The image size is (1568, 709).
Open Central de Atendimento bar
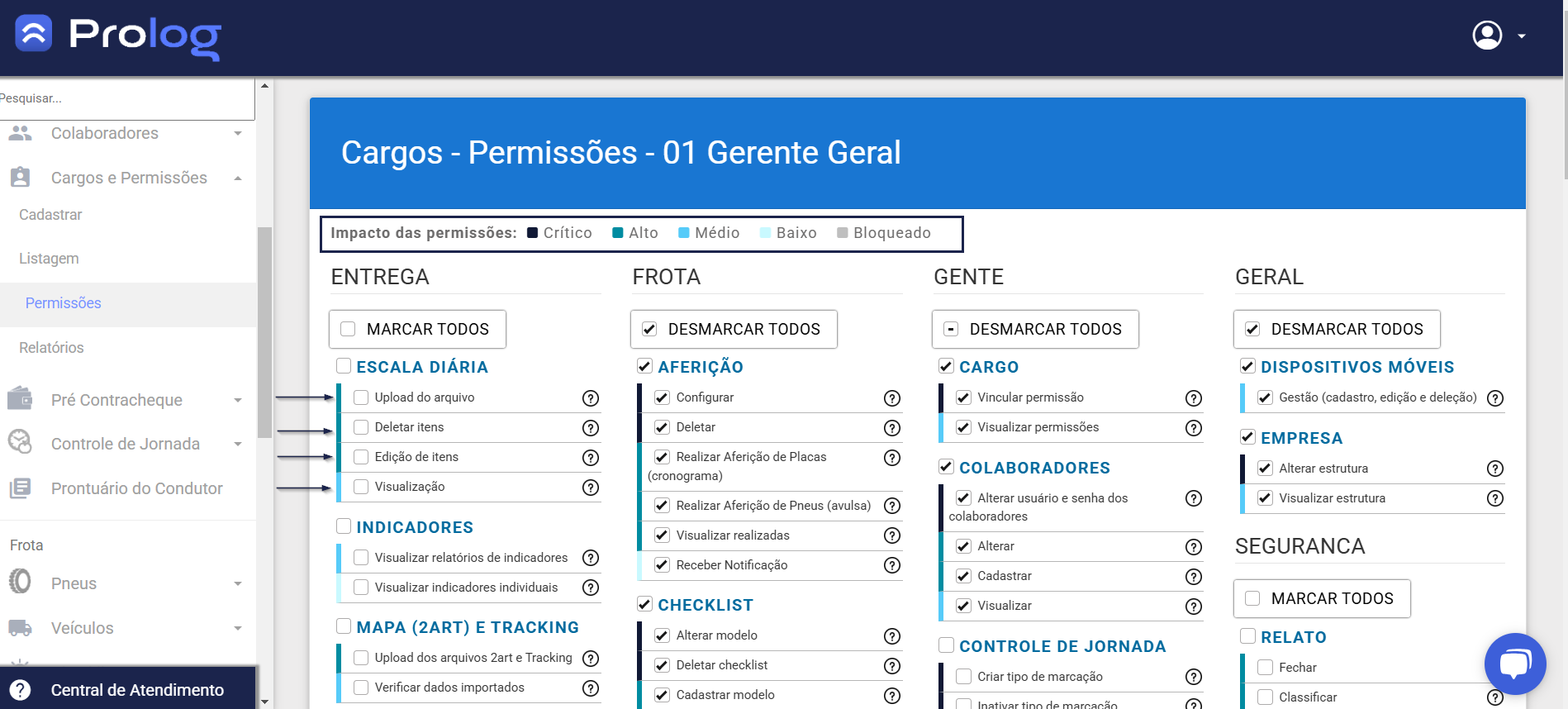click(x=128, y=688)
